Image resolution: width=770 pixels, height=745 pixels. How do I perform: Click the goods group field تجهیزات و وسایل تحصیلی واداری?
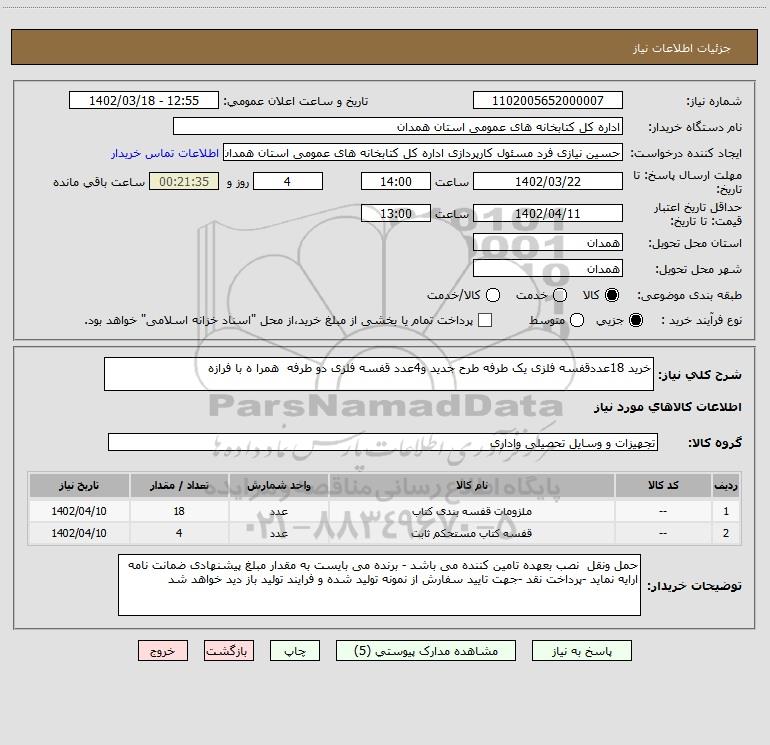(383, 442)
